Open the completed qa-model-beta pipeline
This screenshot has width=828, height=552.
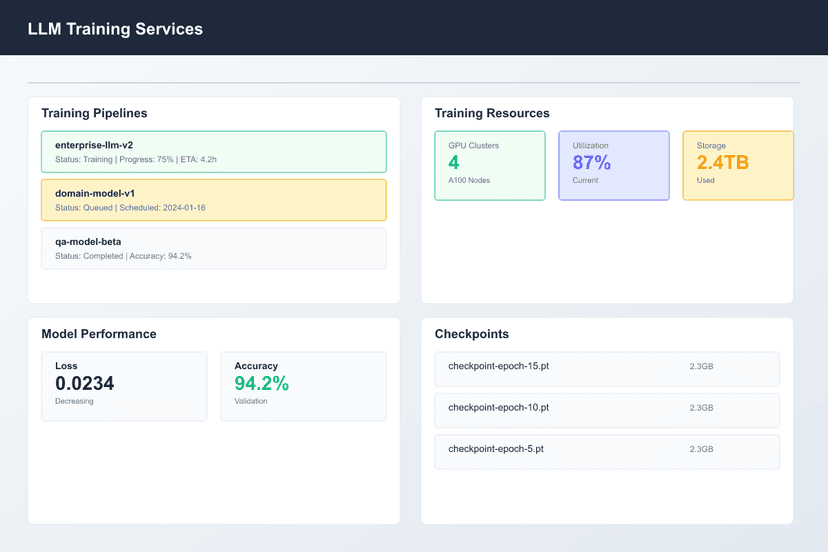(x=213, y=248)
